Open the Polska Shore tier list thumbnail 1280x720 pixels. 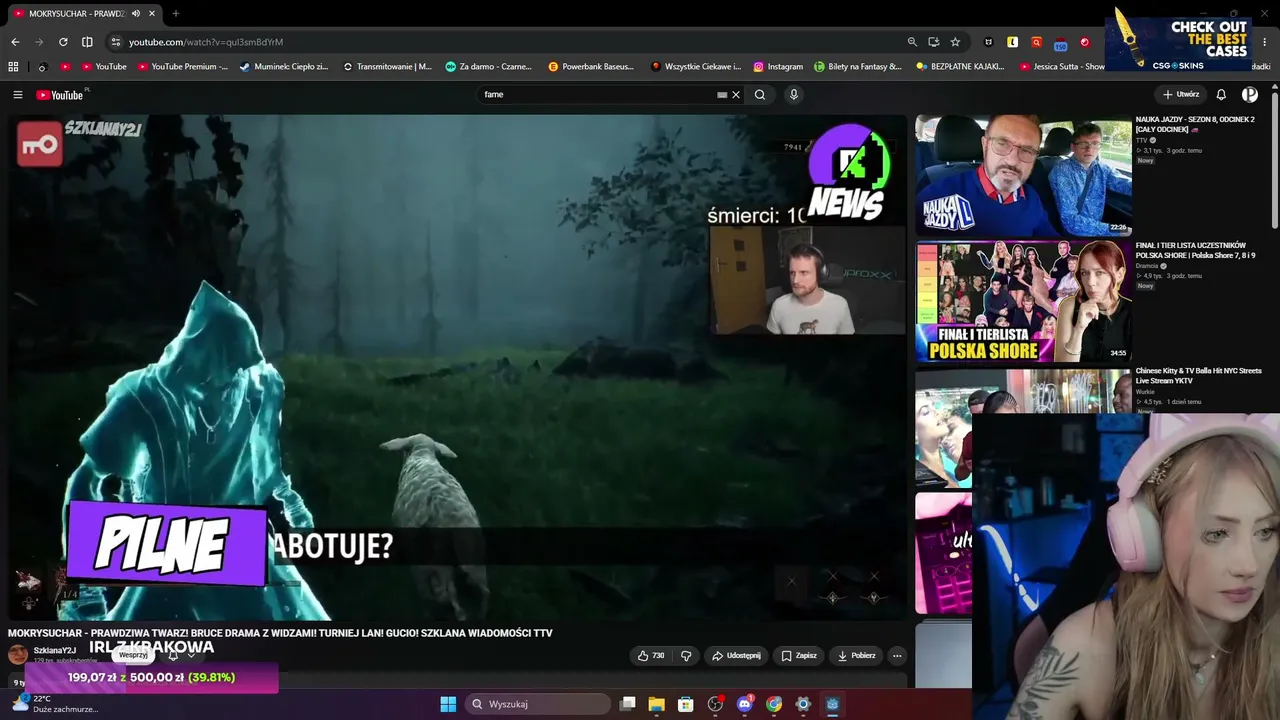click(x=1023, y=302)
